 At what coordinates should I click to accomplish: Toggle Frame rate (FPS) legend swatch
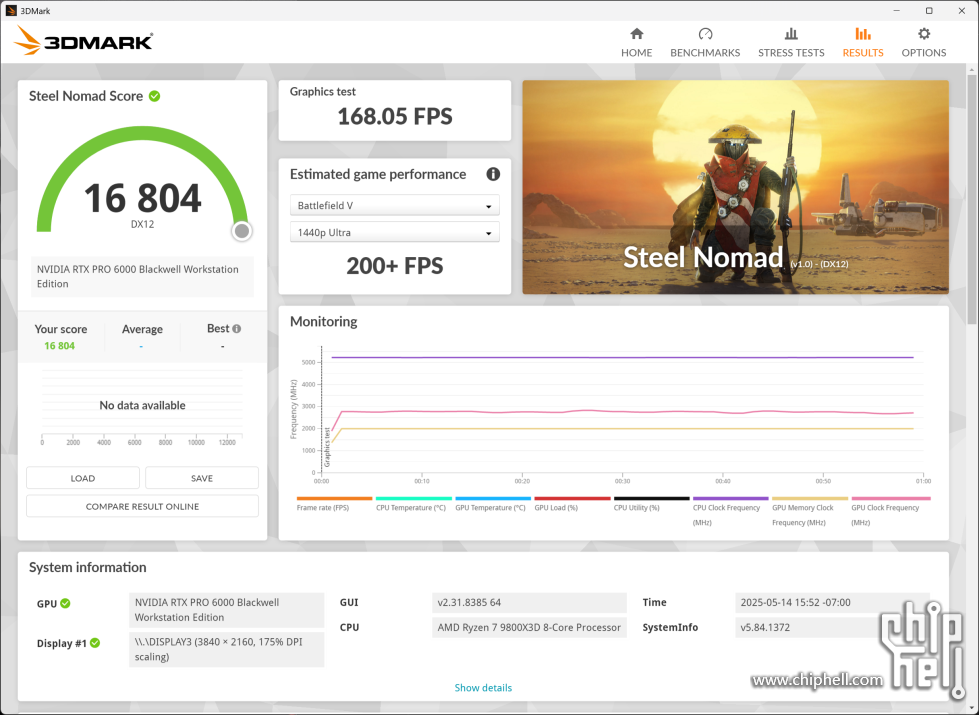coord(334,498)
